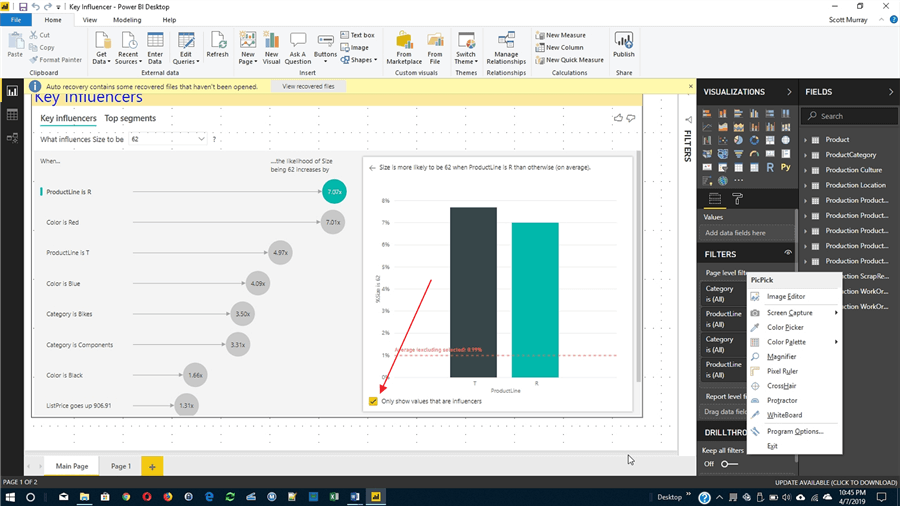Screen dimensions: 900x506
Task: Click the Save icon in title bar
Action: (x=23, y=7)
